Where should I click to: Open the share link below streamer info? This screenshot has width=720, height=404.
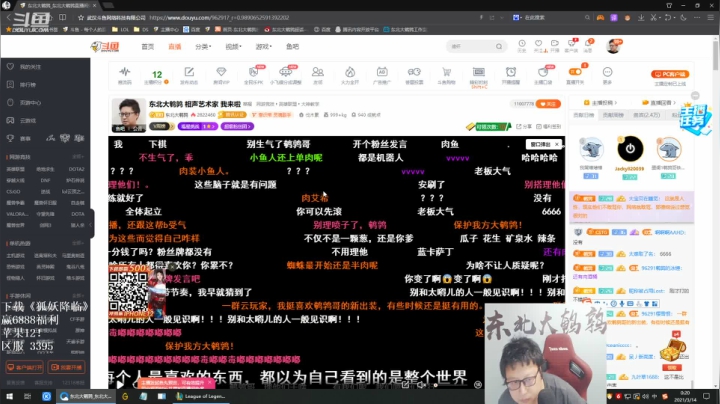(524, 126)
